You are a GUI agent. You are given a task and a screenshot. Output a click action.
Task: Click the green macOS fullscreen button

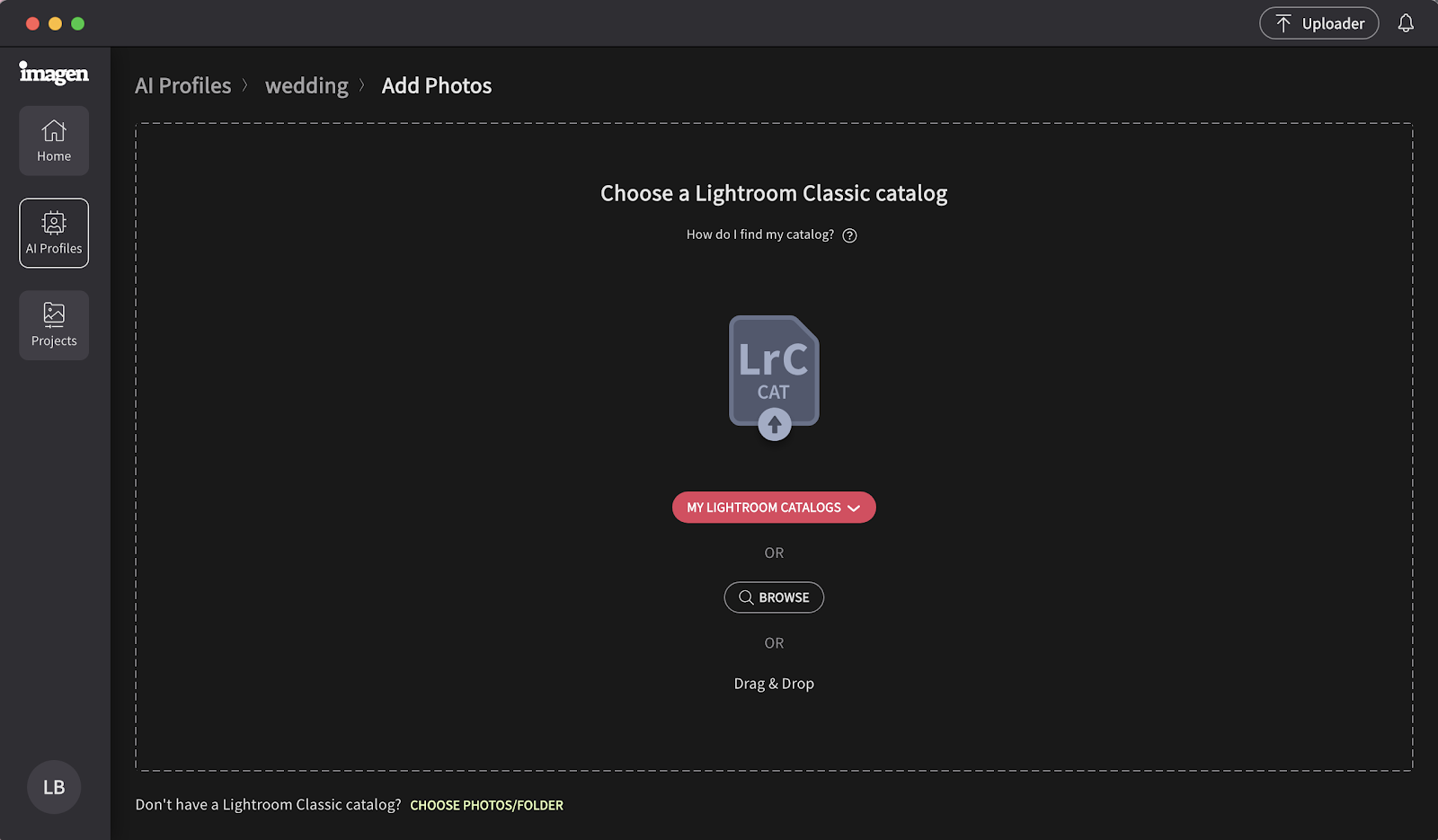tap(78, 23)
